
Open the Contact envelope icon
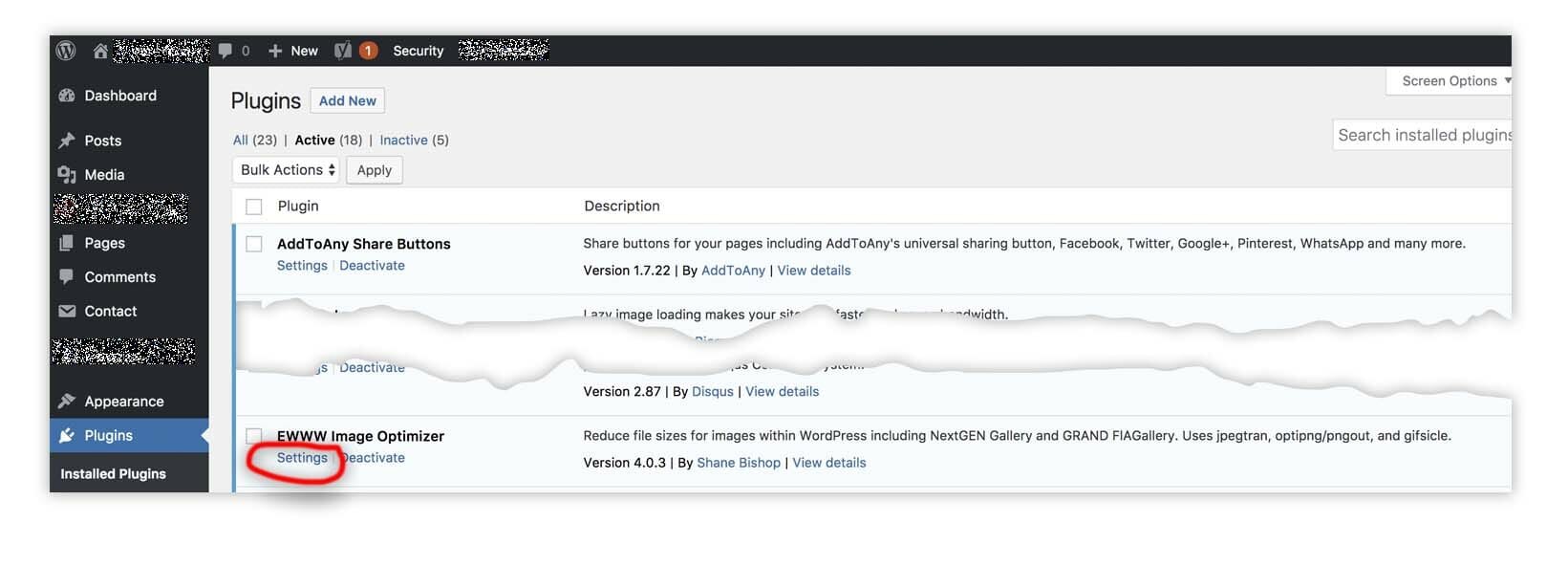coord(65,311)
